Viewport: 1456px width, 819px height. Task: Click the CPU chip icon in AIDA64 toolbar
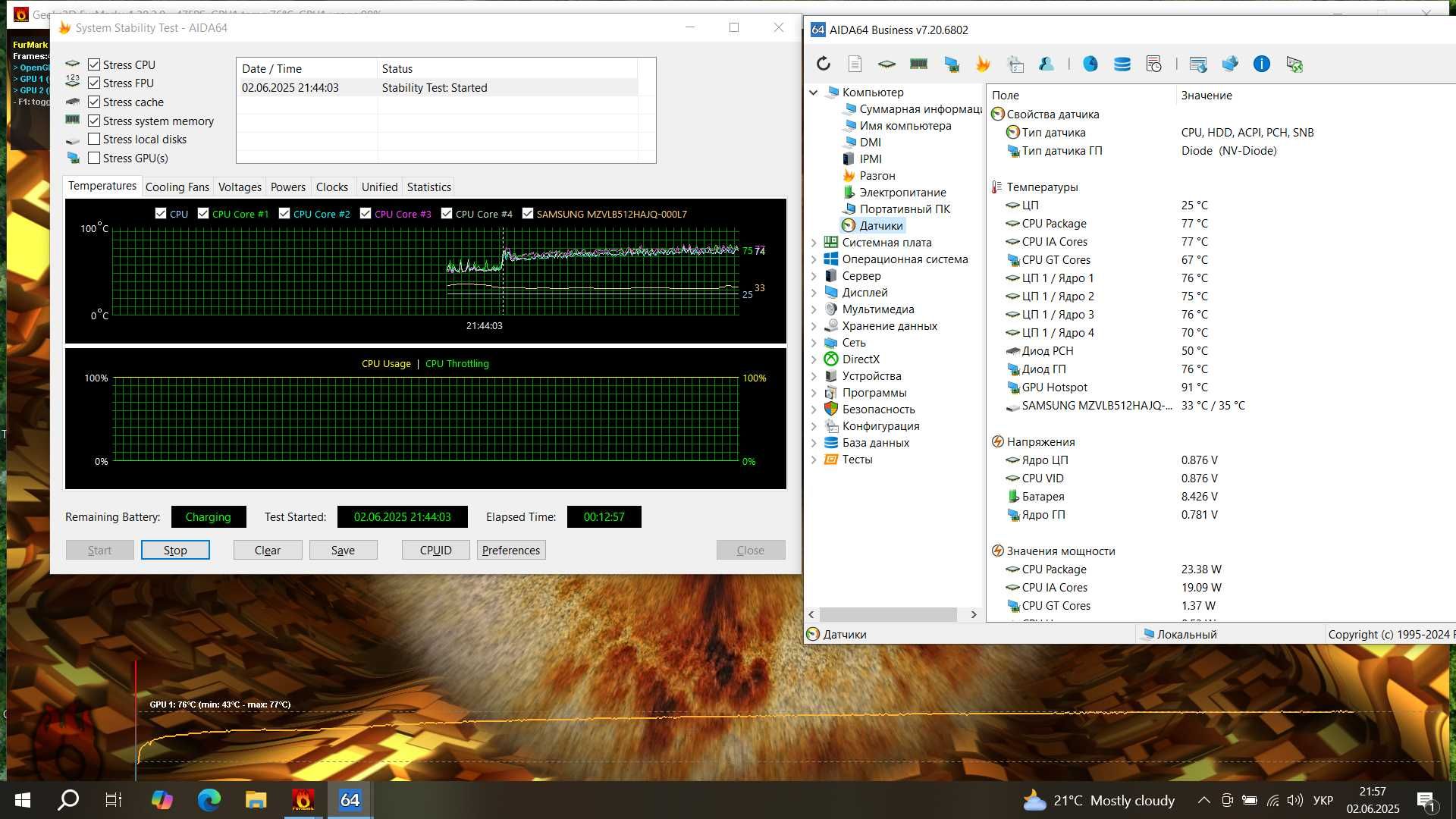point(886,64)
